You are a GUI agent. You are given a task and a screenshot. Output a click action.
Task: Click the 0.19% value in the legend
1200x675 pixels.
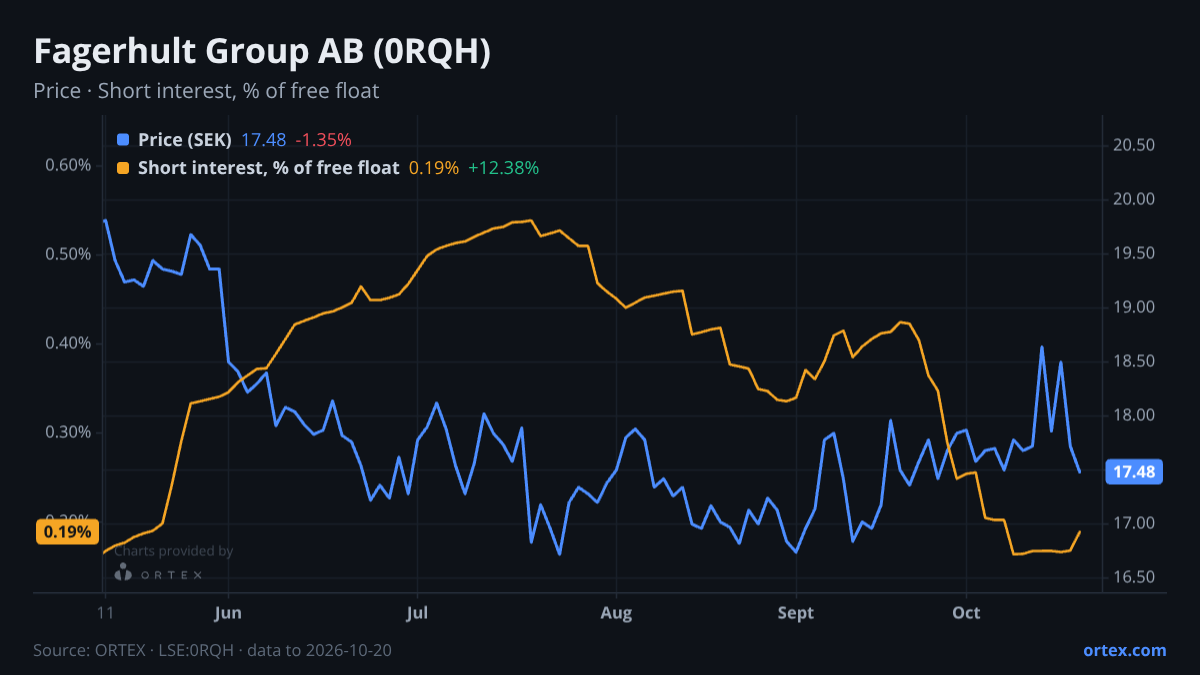tap(434, 168)
